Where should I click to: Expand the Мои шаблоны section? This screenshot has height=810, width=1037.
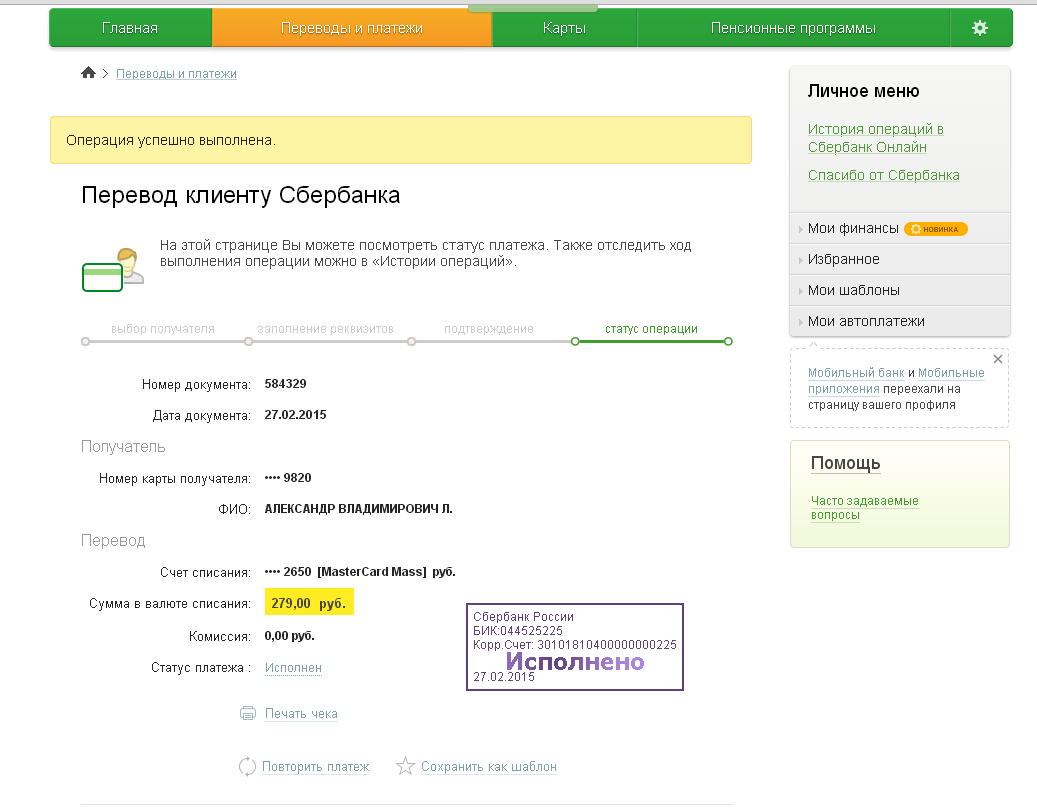[855, 289]
